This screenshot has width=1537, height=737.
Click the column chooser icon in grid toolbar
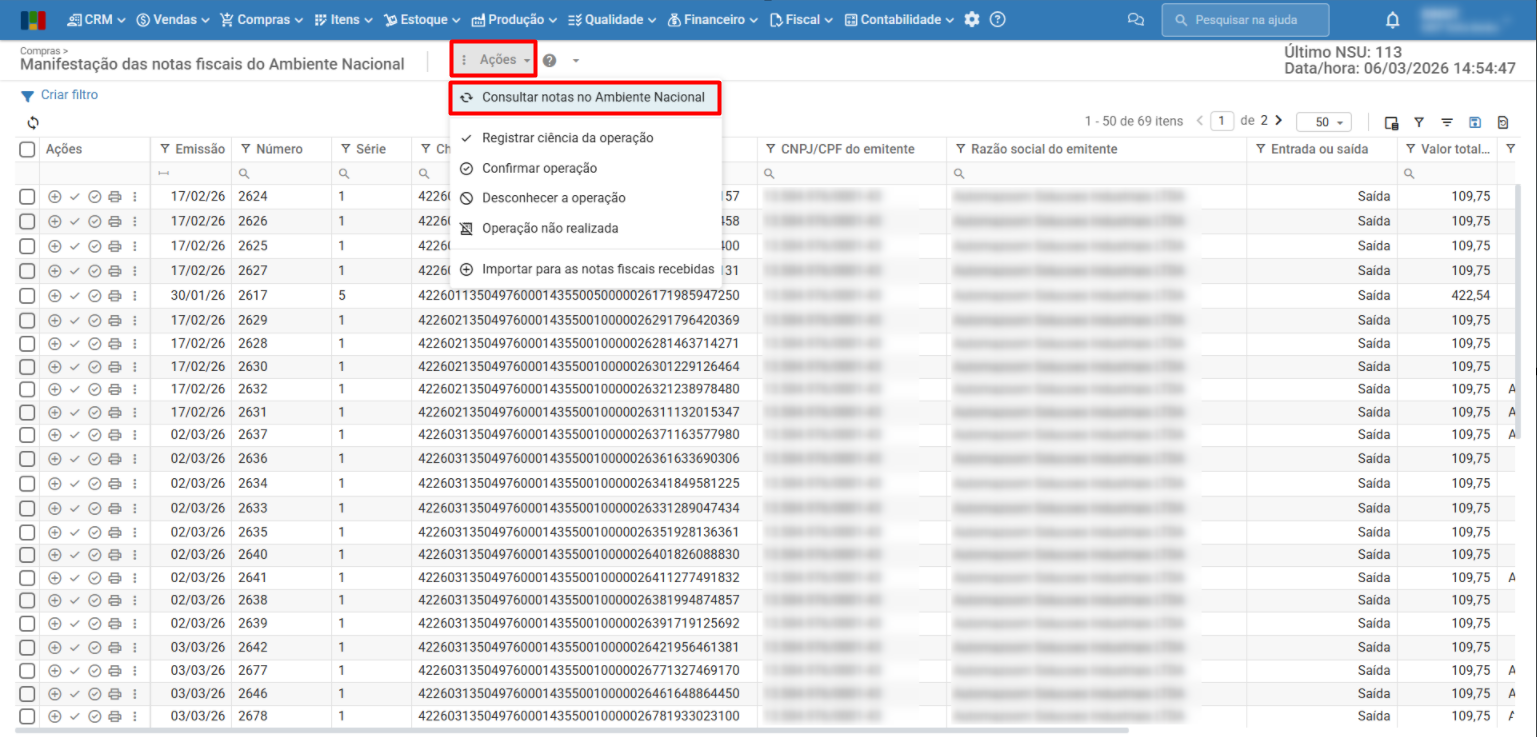(x=1391, y=122)
